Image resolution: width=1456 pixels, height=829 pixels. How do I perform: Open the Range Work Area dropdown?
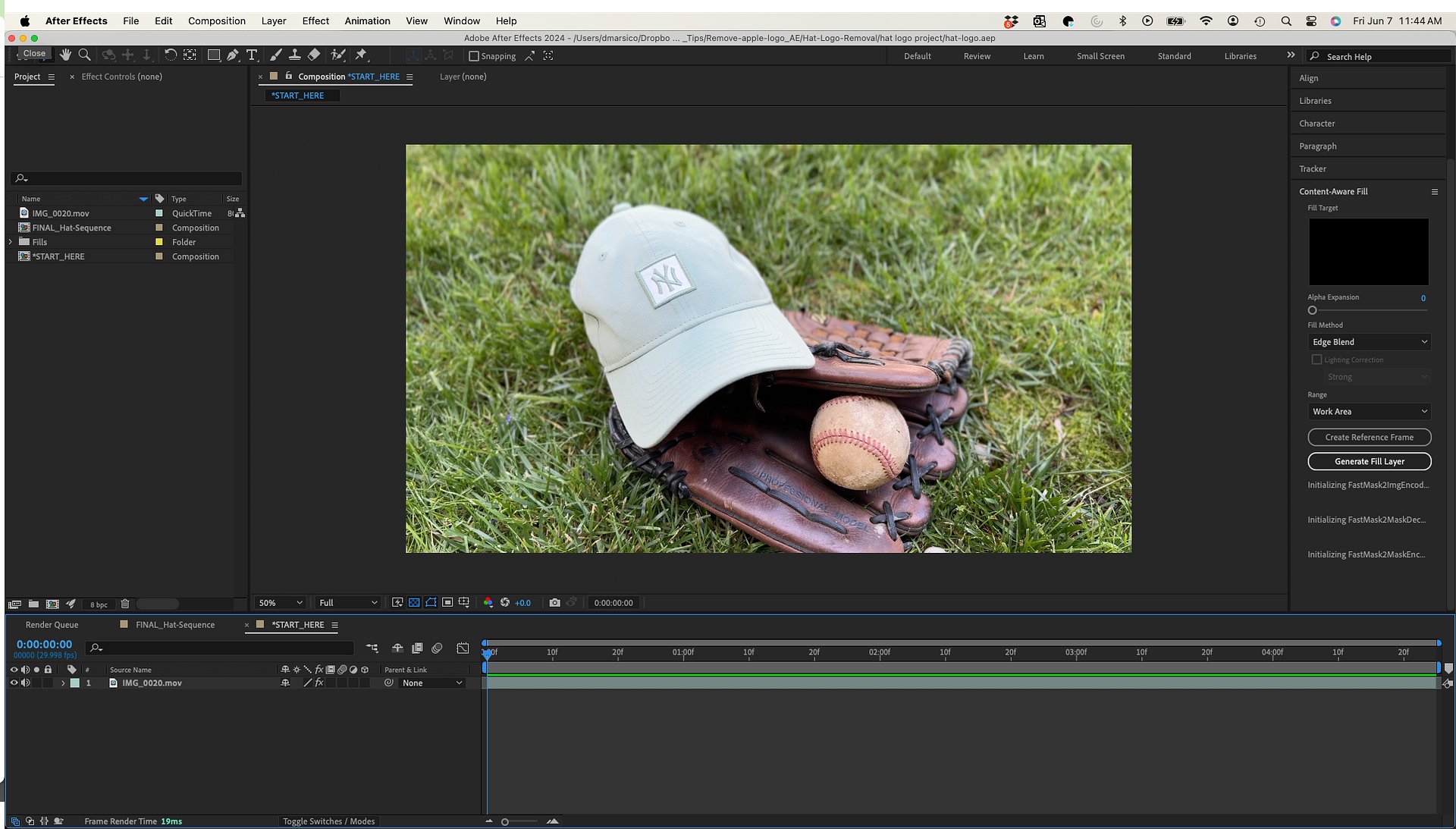(1369, 412)
